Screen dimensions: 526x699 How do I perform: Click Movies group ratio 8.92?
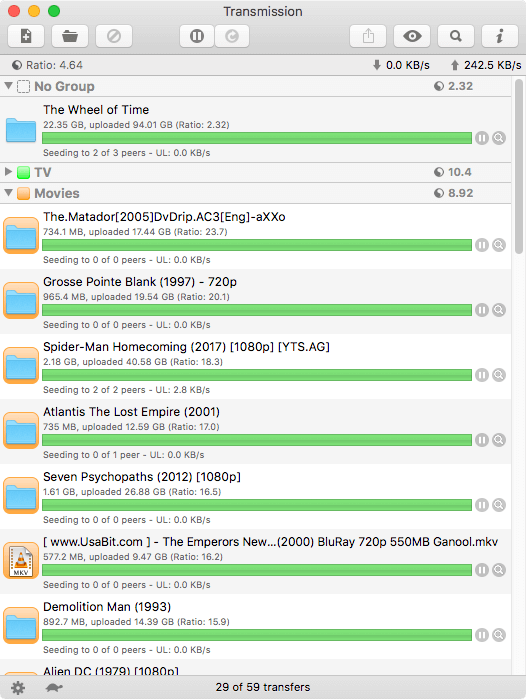[461, 193]
